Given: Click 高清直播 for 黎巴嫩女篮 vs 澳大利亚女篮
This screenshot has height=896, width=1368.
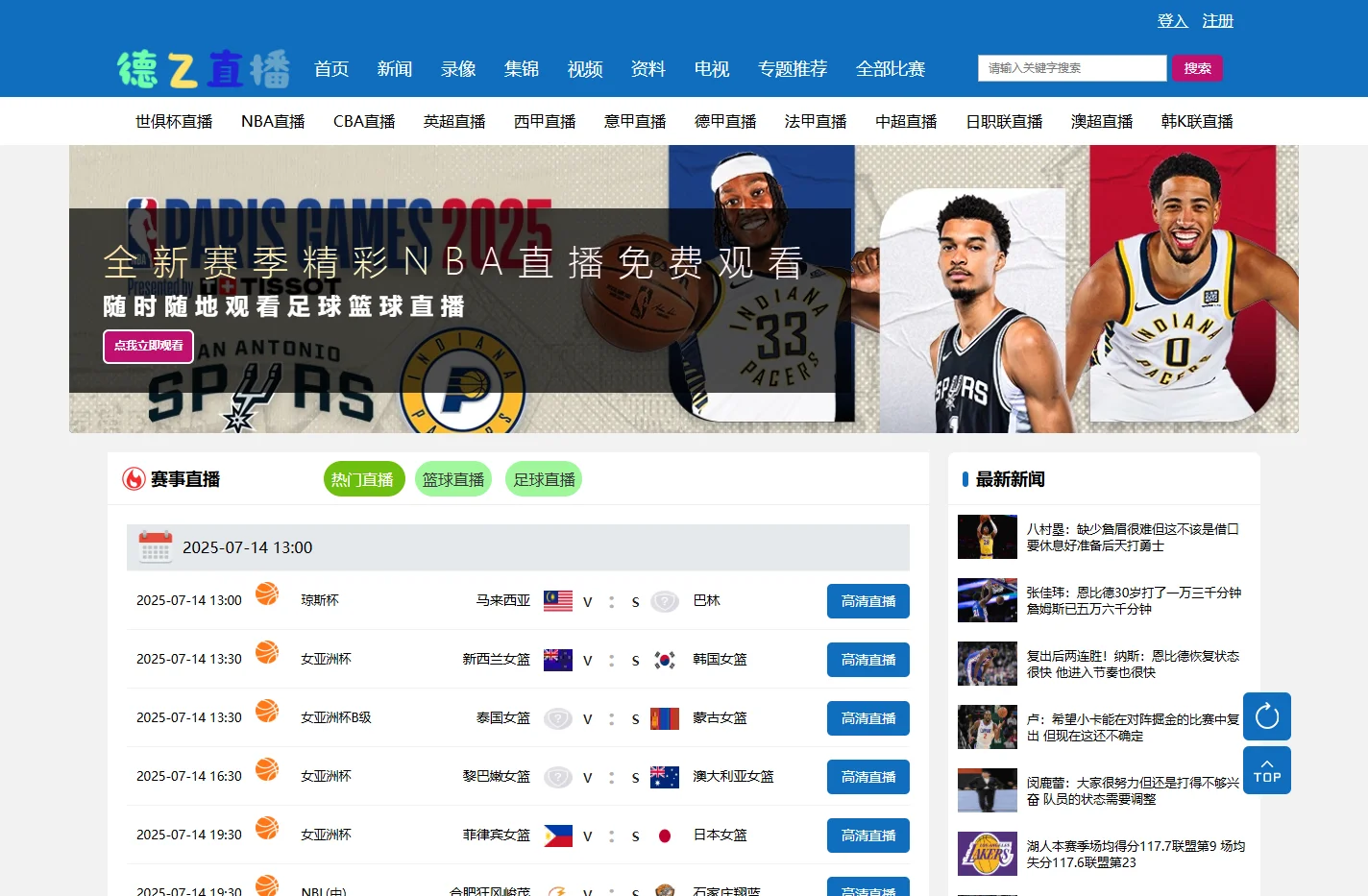Looking at the screenshot, I should (868, 777).
